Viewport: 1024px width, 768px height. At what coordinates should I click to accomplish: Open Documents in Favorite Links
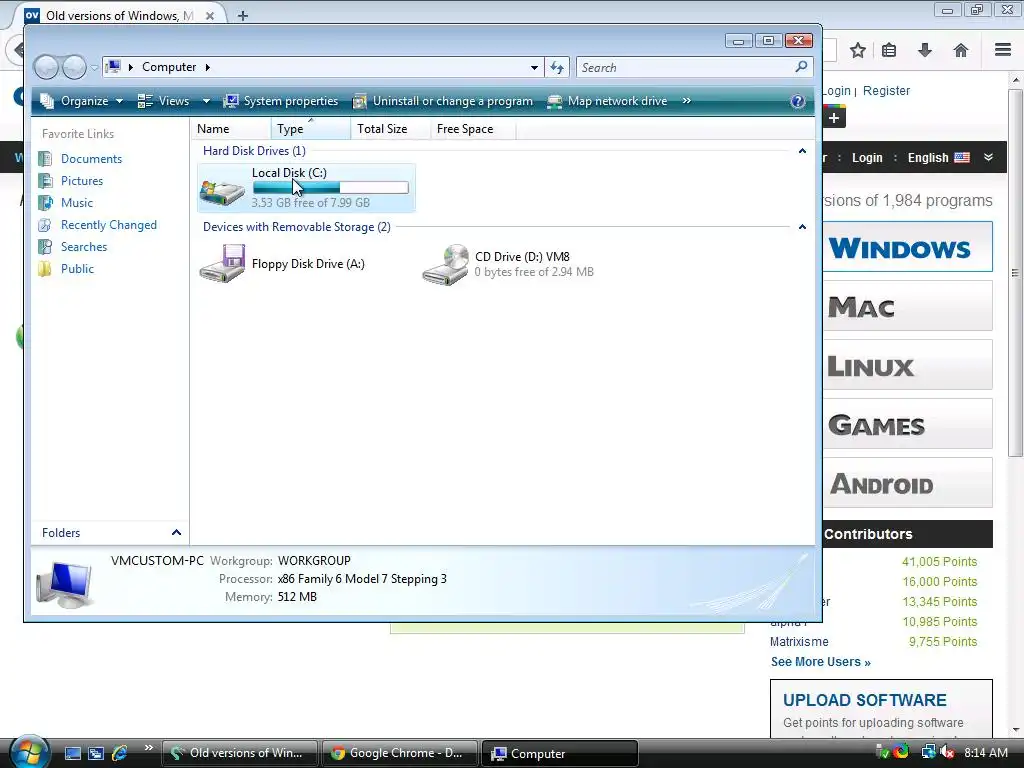pyautogui.click(x=91, y=159)
